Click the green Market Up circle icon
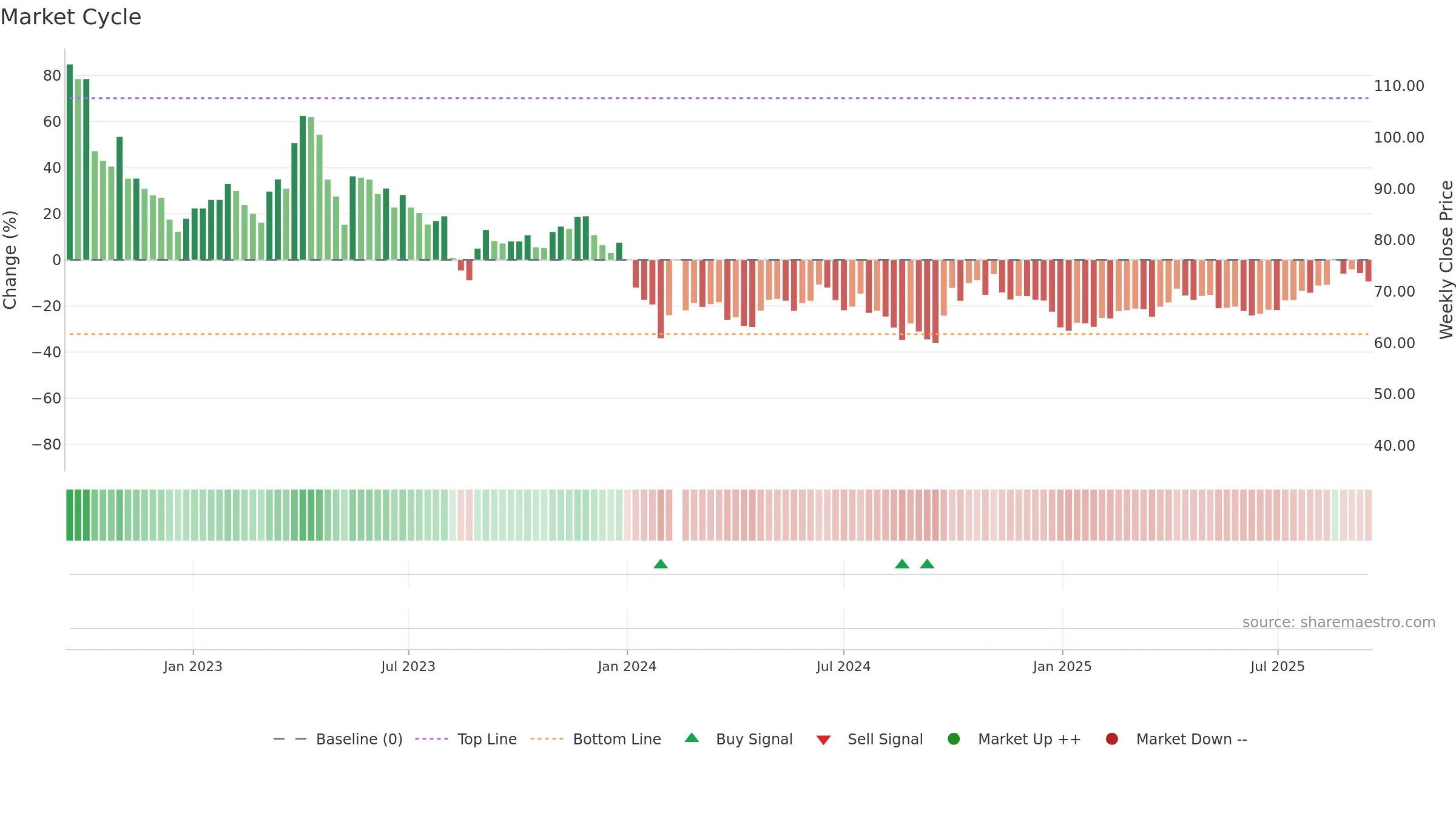1456x819 pixels. [954, 739]
